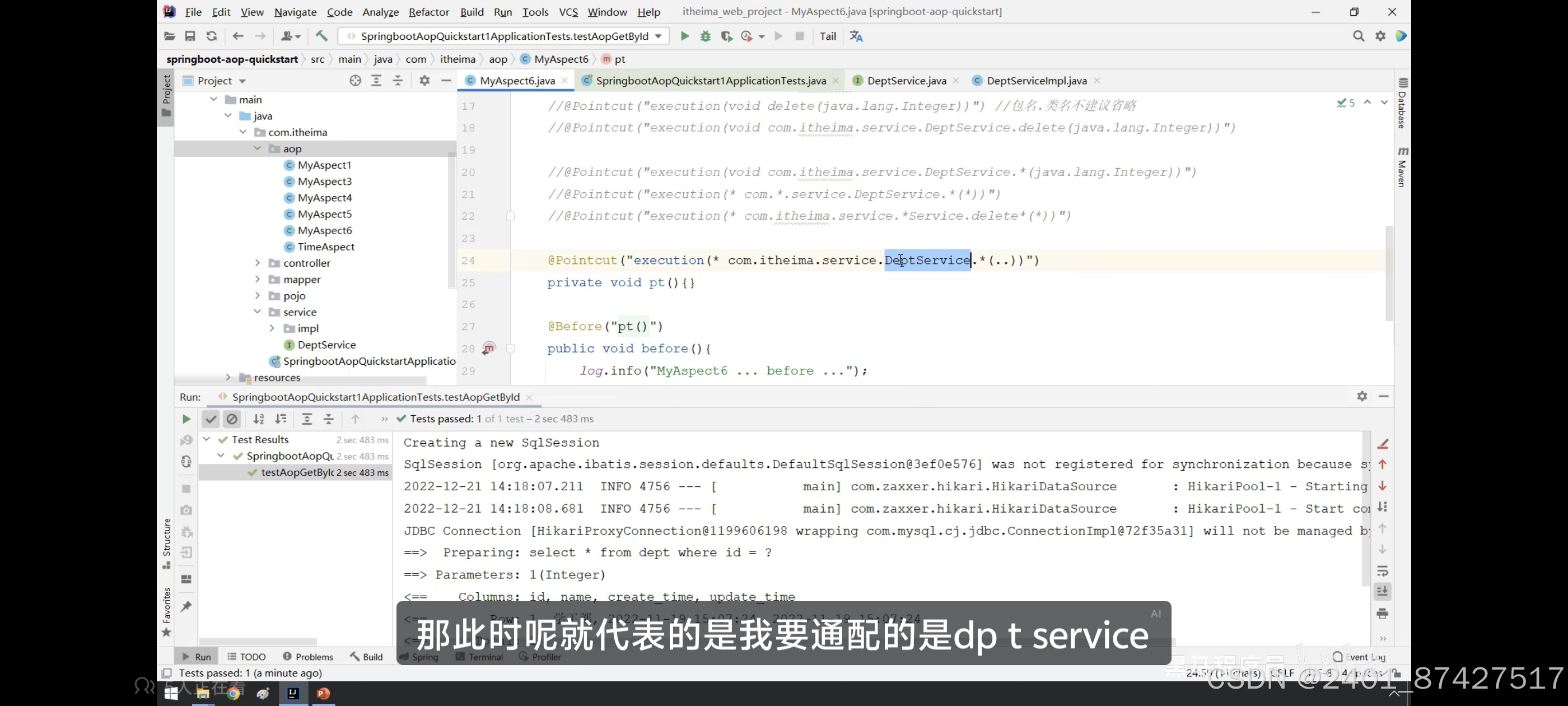Expand the controller package folder
The width and height of the screenshot is (1568, 706).
click(258, 263)
